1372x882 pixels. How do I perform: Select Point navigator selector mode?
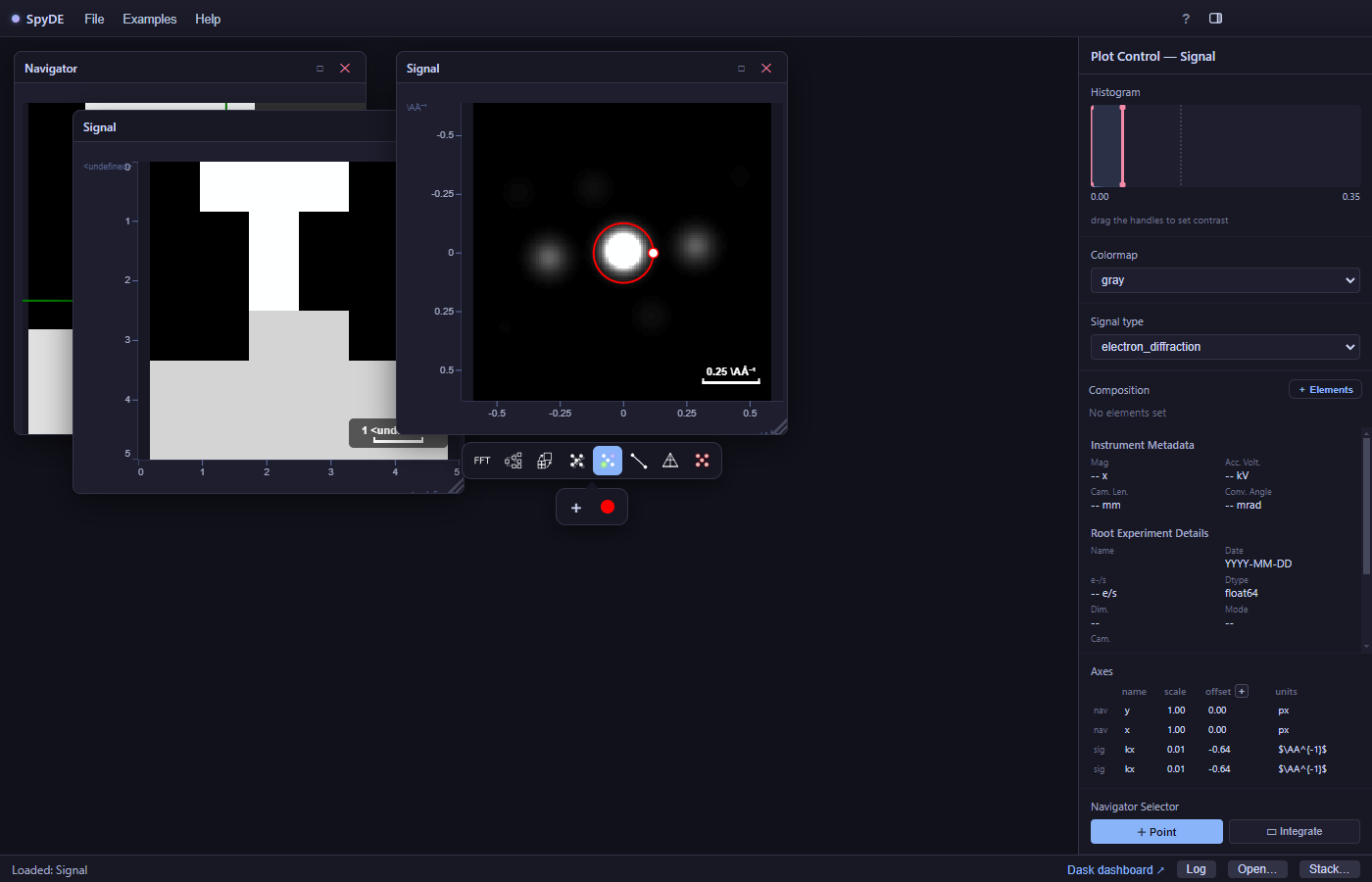point(1156,832)
